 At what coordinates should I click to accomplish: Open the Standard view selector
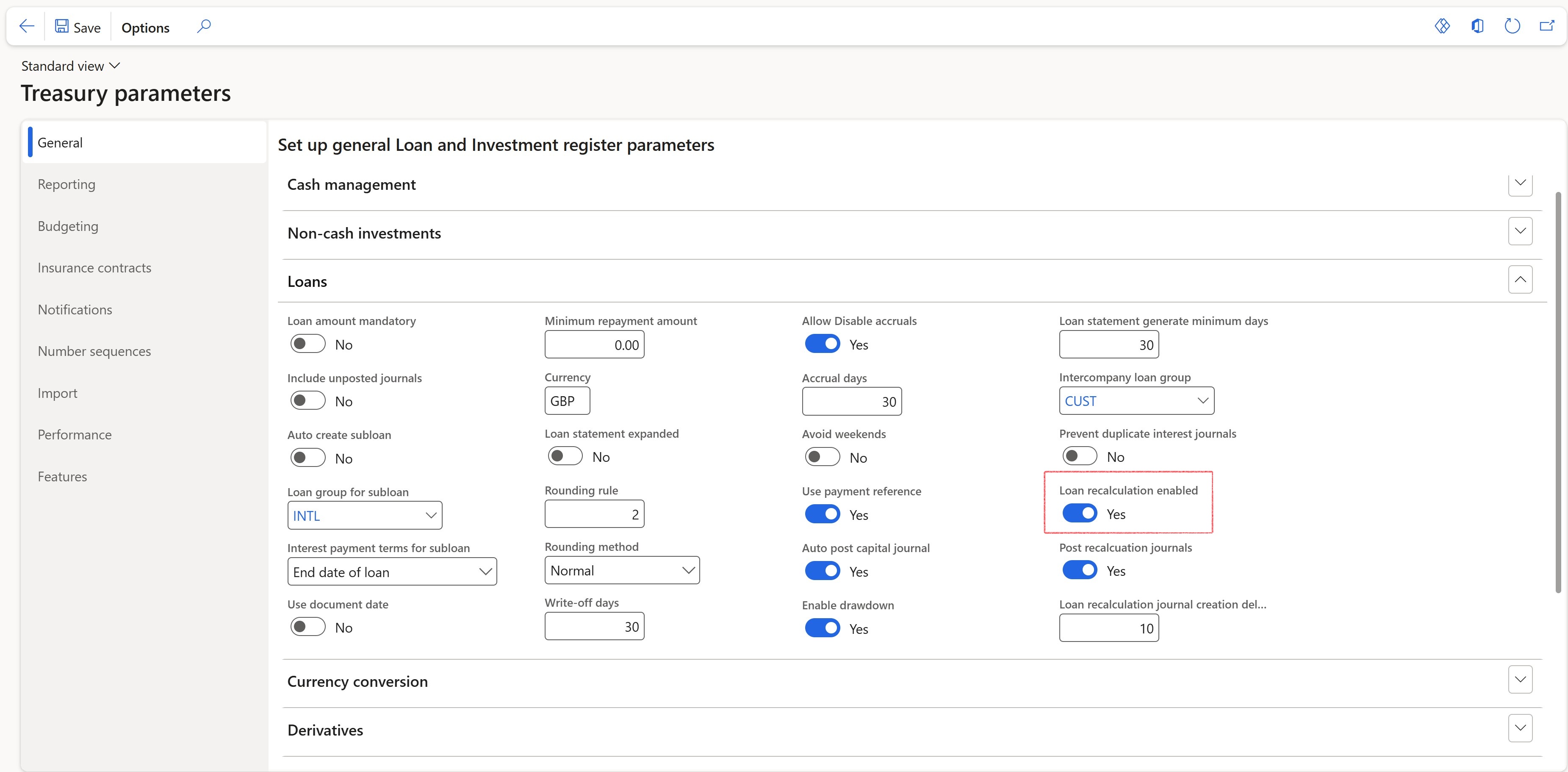71,66
